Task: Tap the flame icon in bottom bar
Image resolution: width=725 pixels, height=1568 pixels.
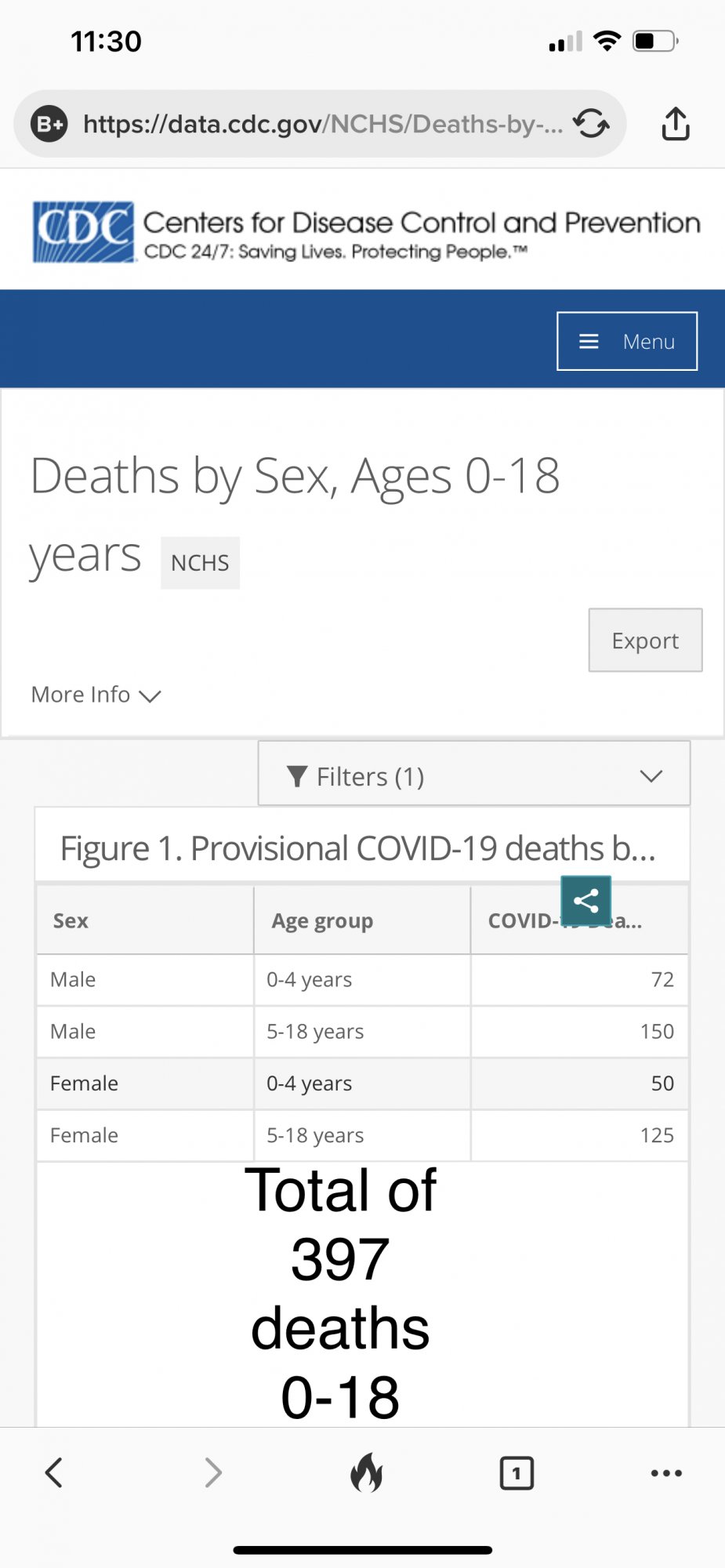Action: tap(366, 1472)
